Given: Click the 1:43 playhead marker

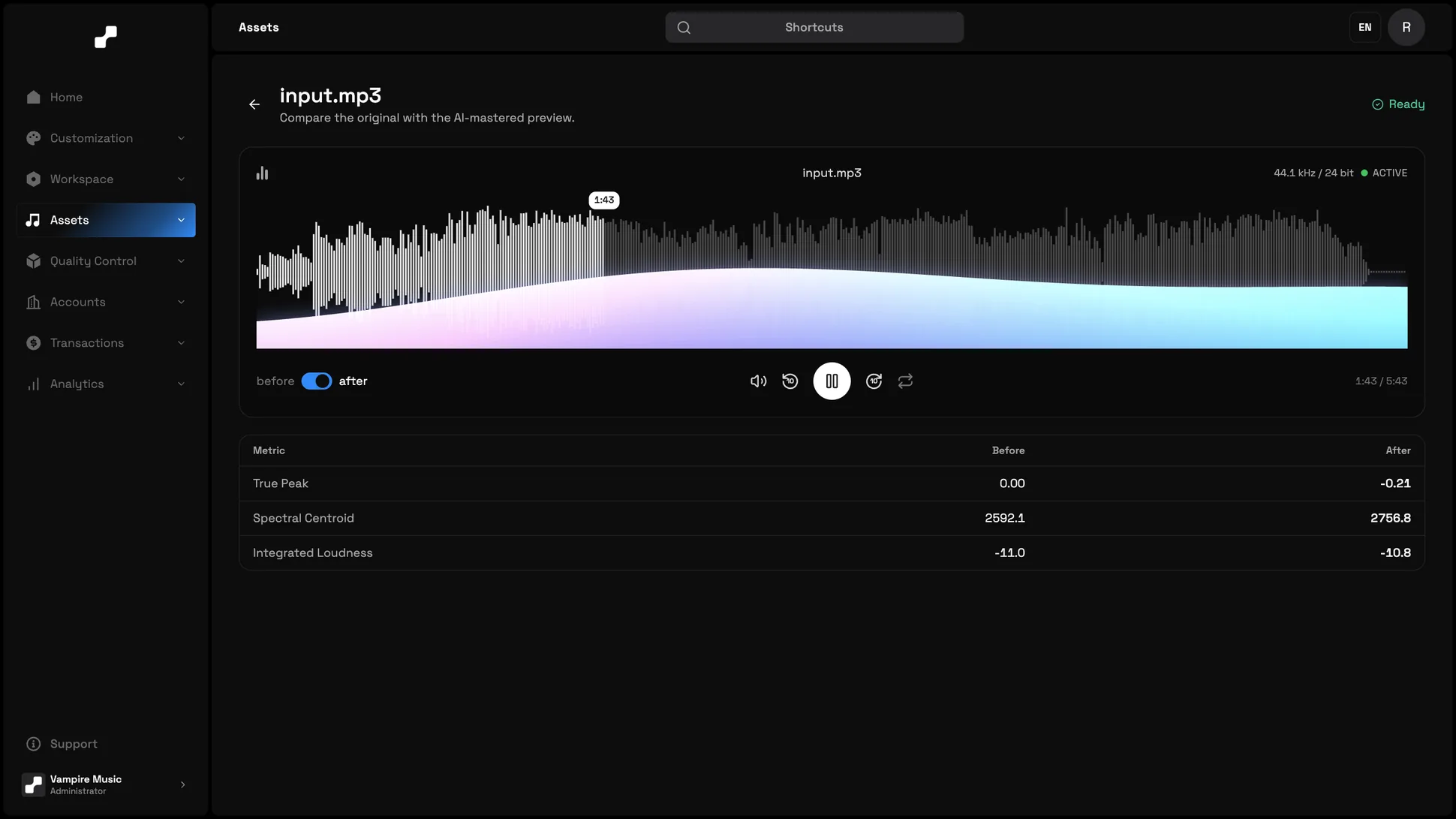Looking at the screenshot, I should click(x=604, y=200).
